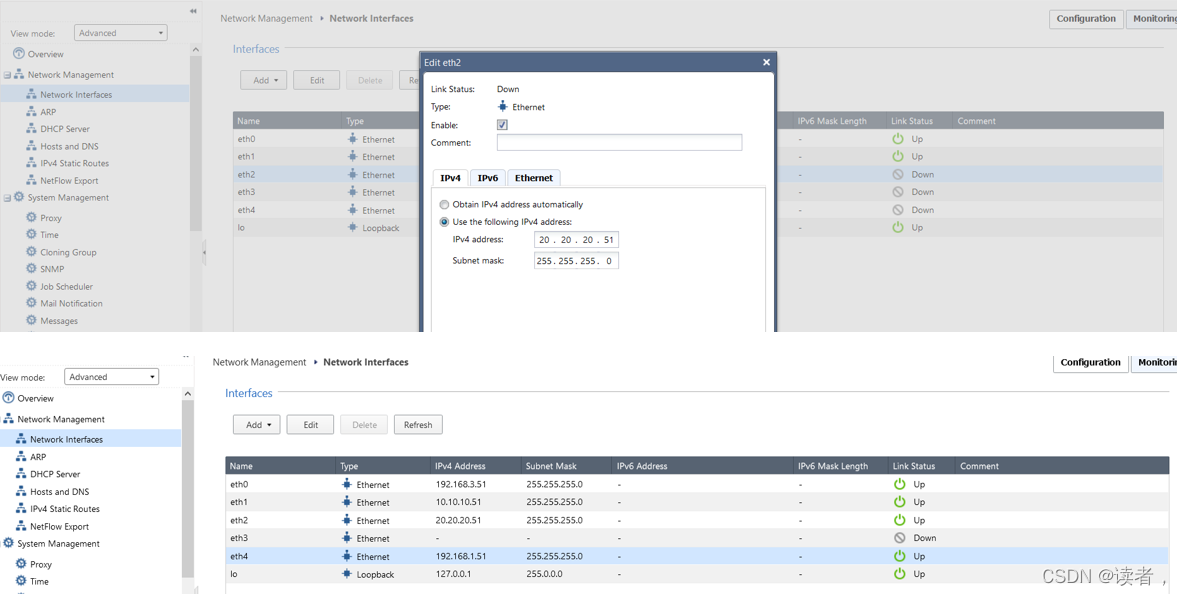Click the Job Scheduler gear icon
The width and height of the screenshot is (1181, 595).
pyautogui.click(x=31, y=286)
